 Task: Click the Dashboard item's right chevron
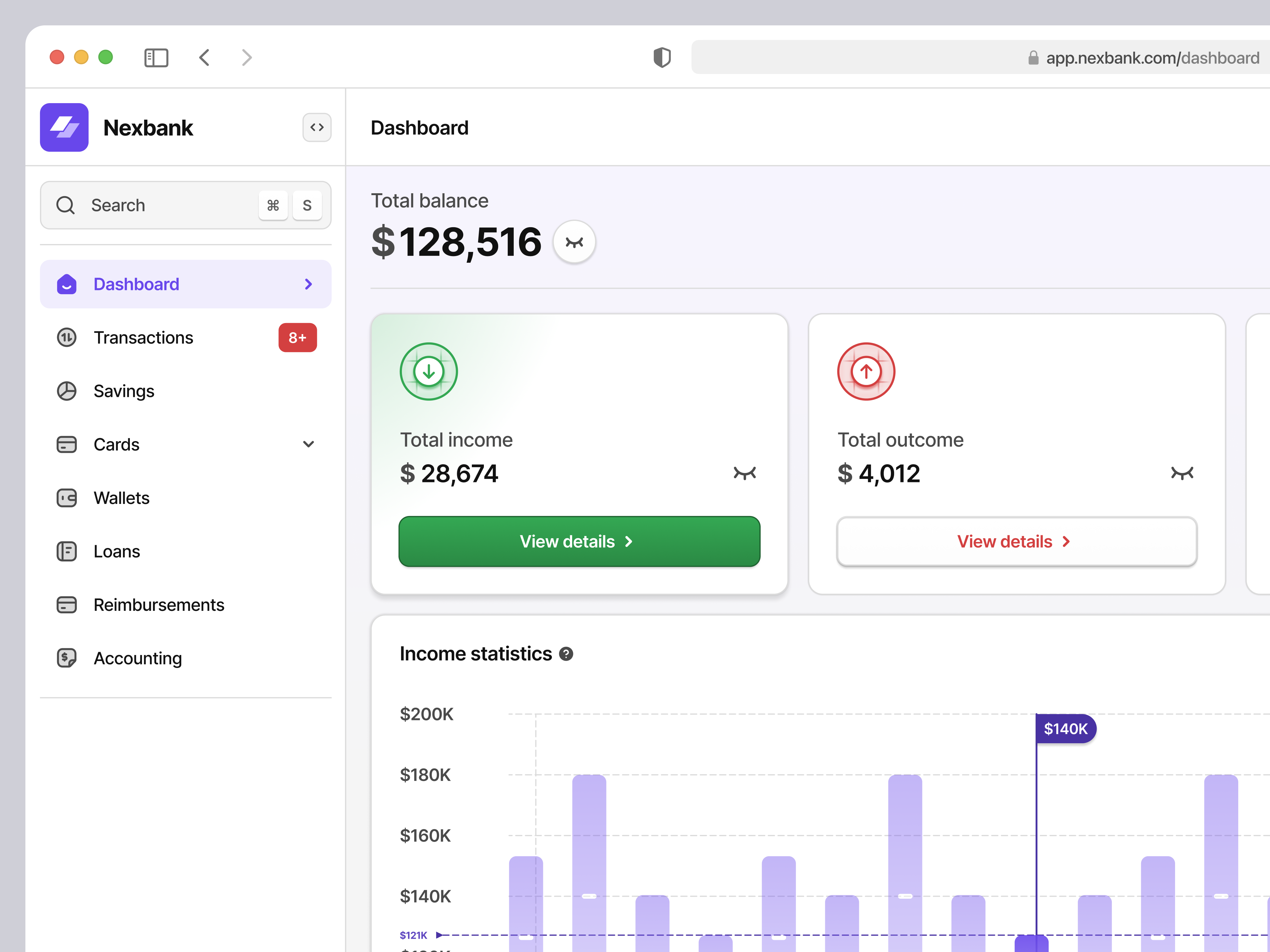point(308,284)
